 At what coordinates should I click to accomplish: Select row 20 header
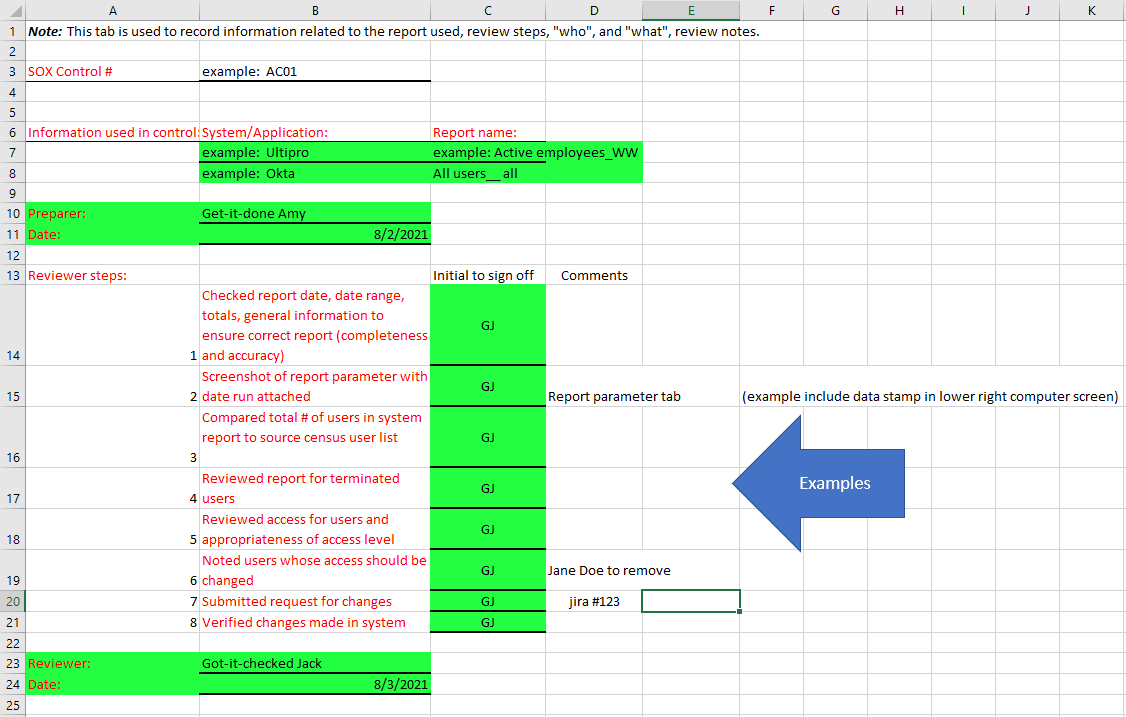click(x=12, y=601)
